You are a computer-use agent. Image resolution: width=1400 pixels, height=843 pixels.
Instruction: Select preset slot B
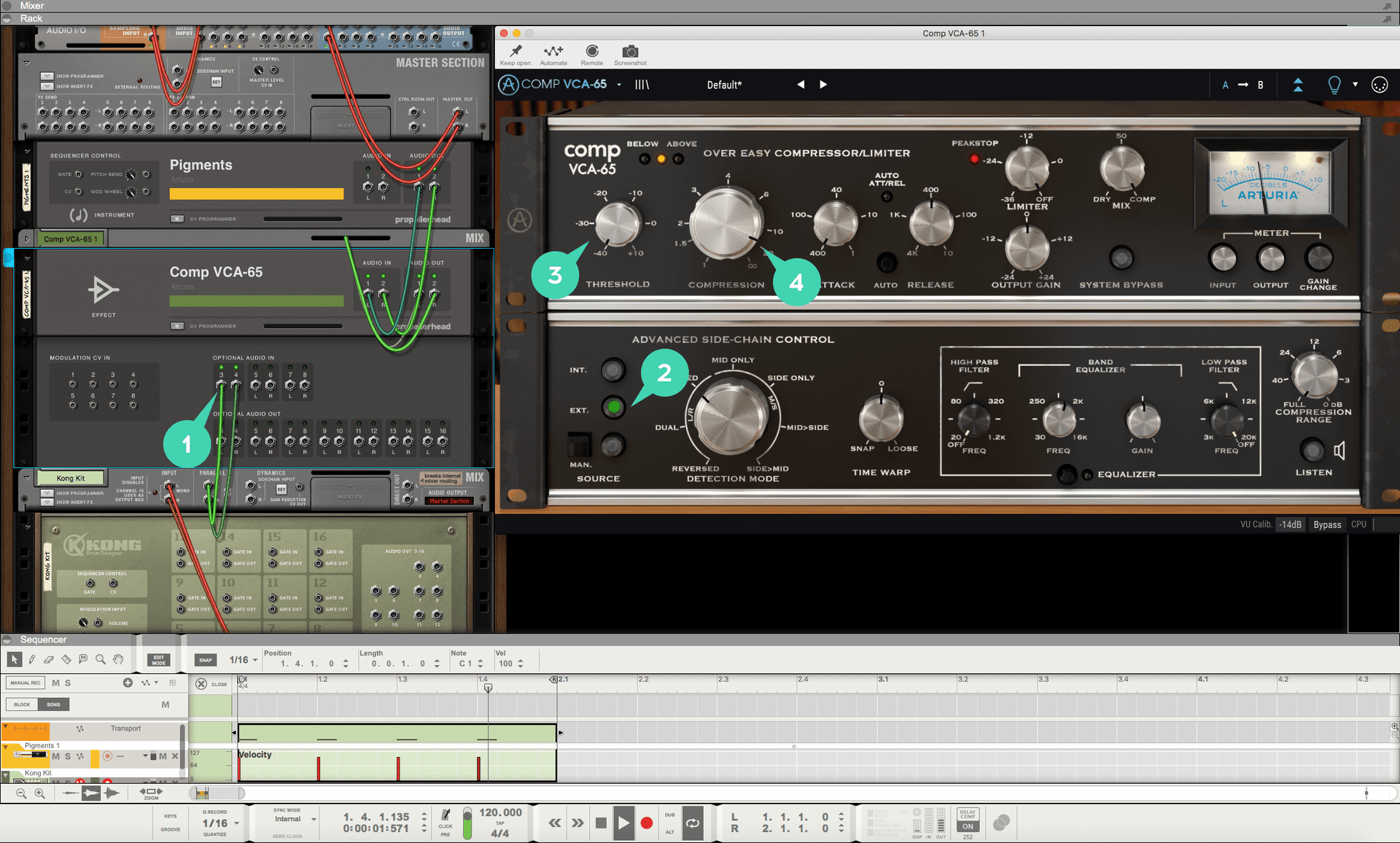click(x=1260, y=85)
